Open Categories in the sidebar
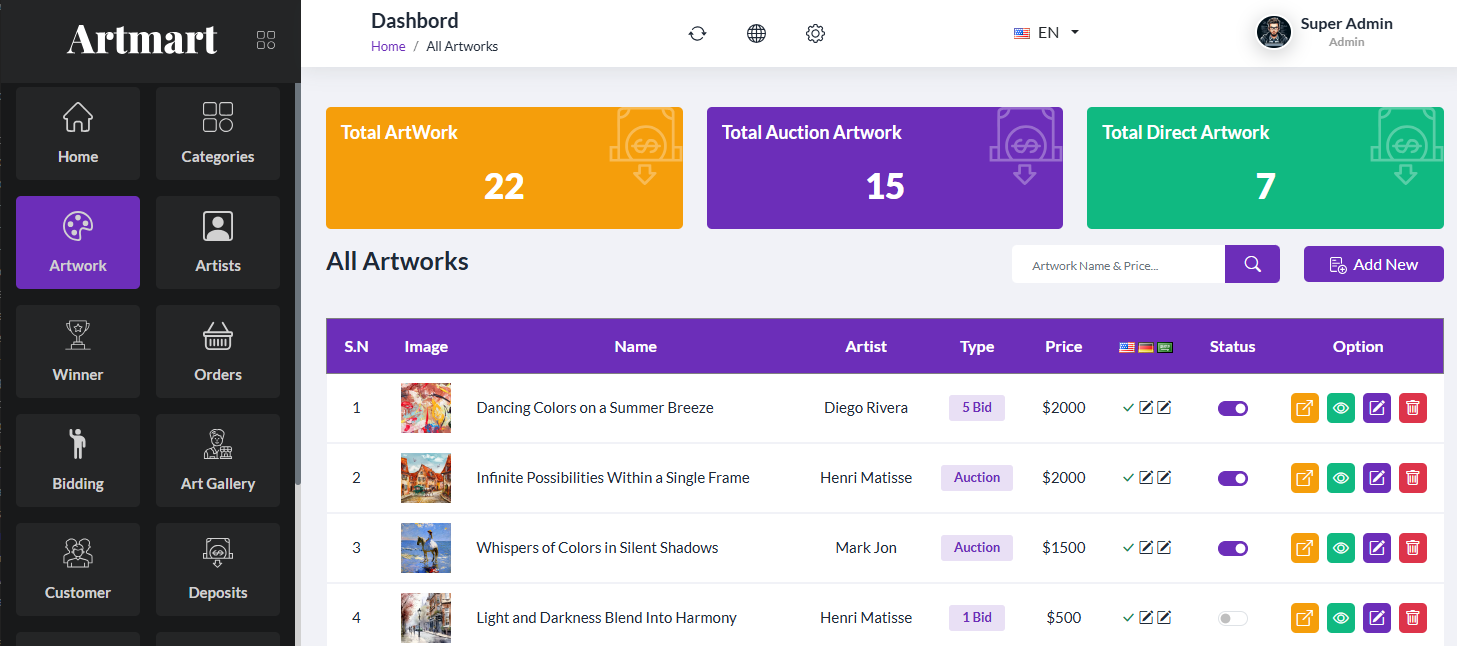This screenshot has height=646, width=1457. (218, 133)
